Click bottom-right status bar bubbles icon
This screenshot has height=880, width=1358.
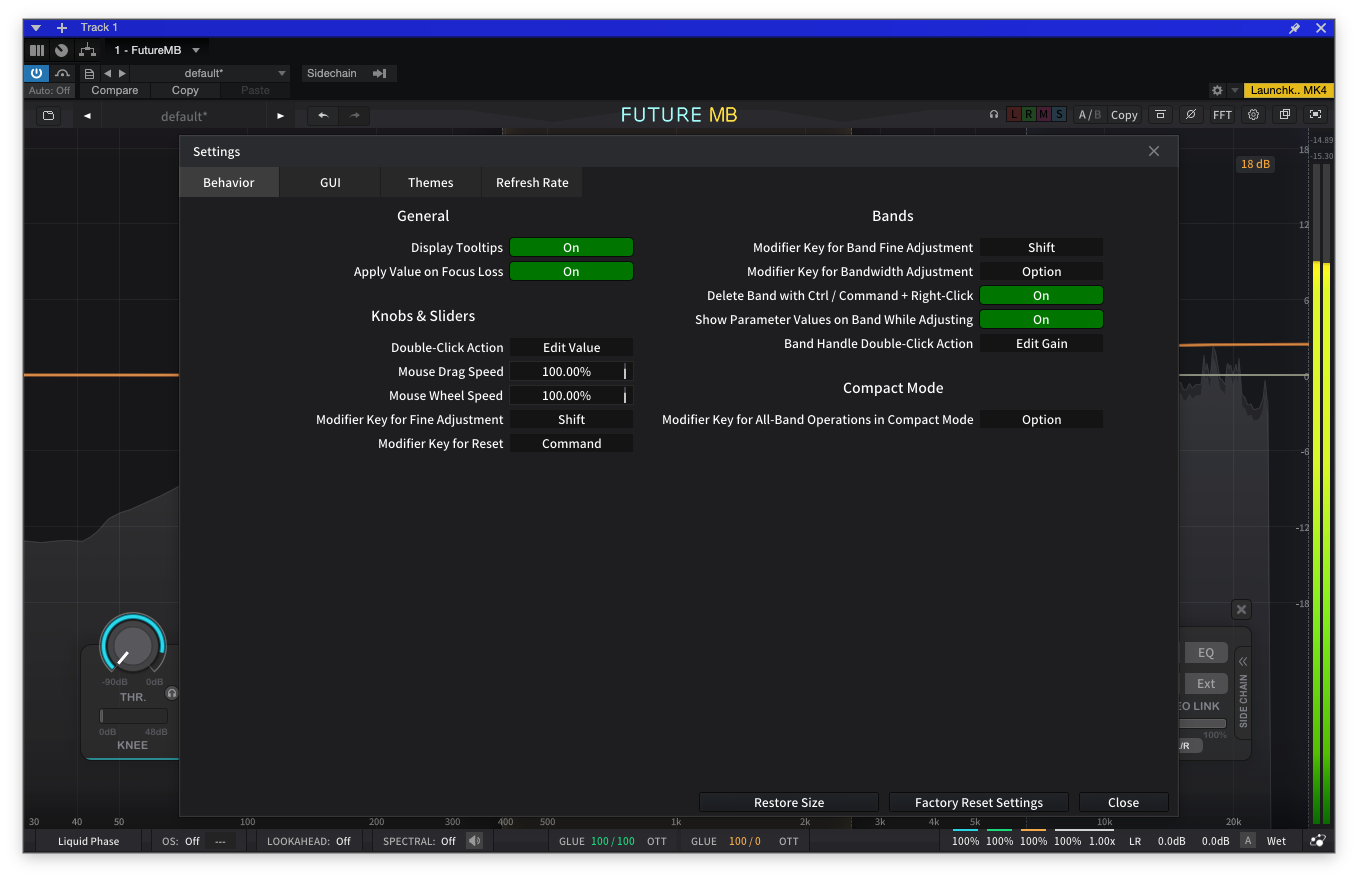point(1317,841)
